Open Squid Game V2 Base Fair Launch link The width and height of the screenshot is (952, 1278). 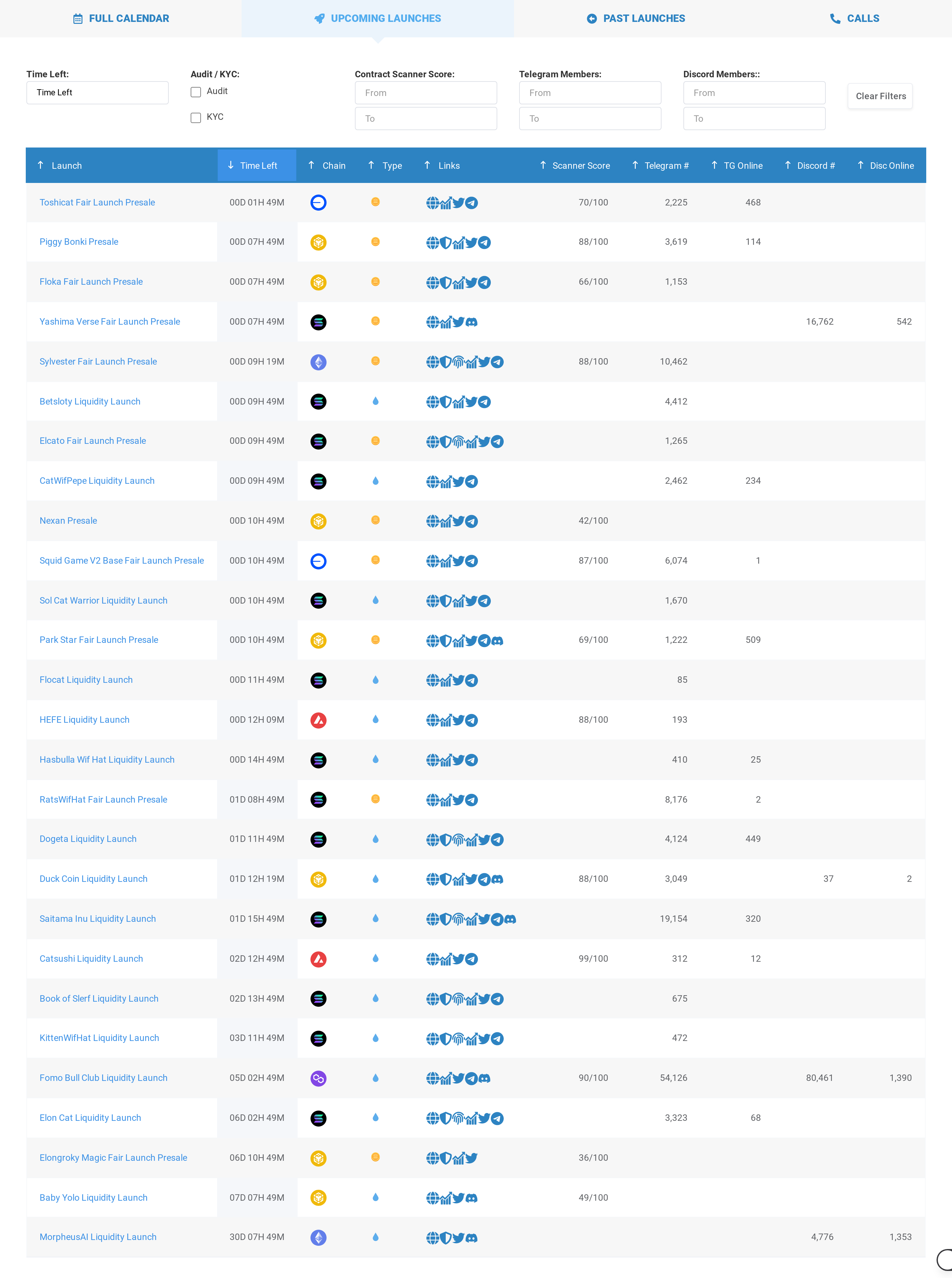[x=122, y=561]
